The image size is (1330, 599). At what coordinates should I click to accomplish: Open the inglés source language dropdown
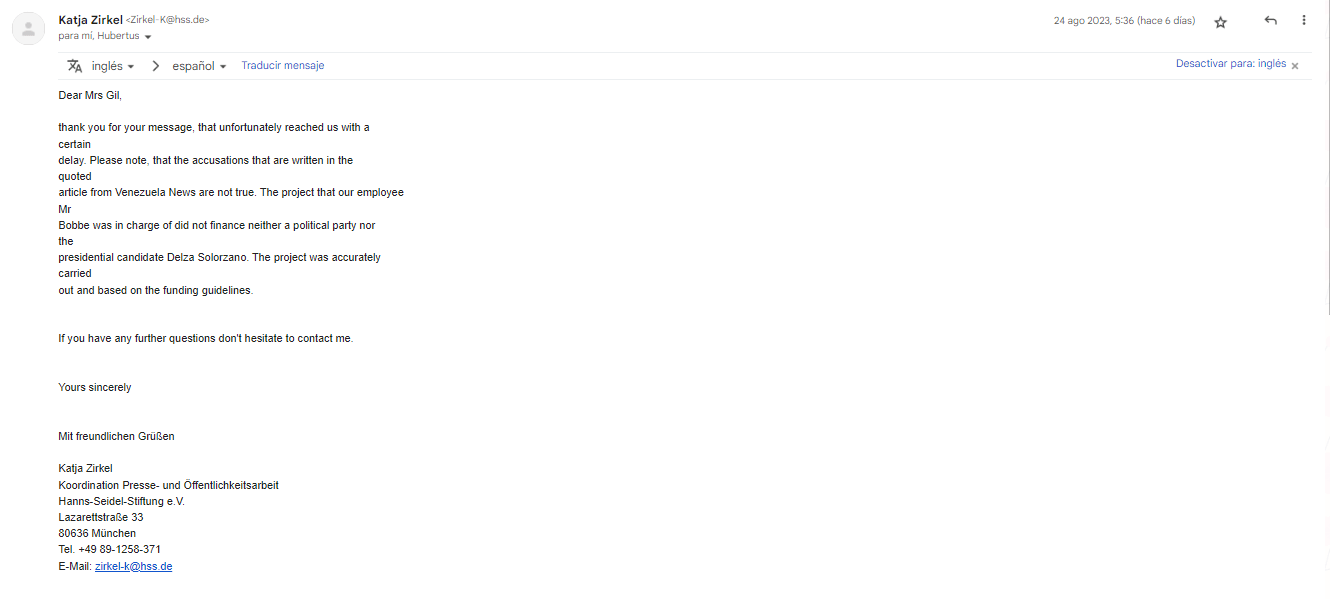click(112, 66)
